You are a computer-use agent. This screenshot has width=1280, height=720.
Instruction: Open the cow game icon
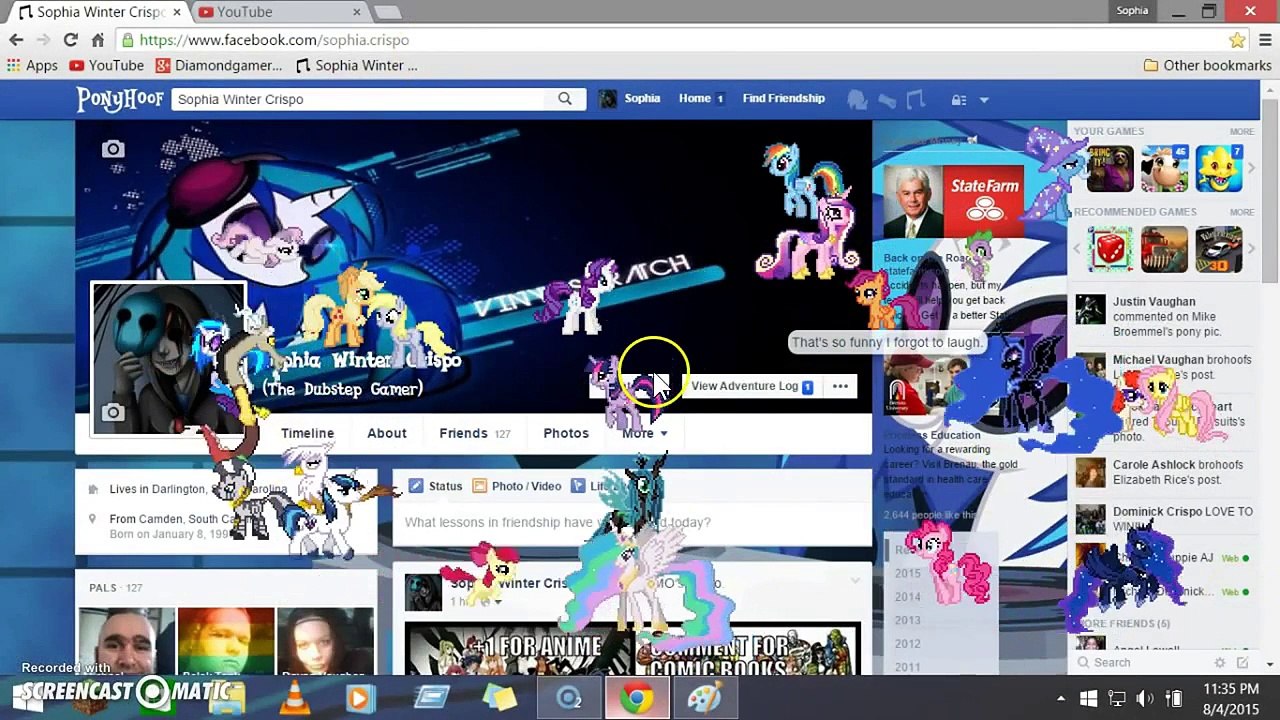click(x=1164, y=169)
